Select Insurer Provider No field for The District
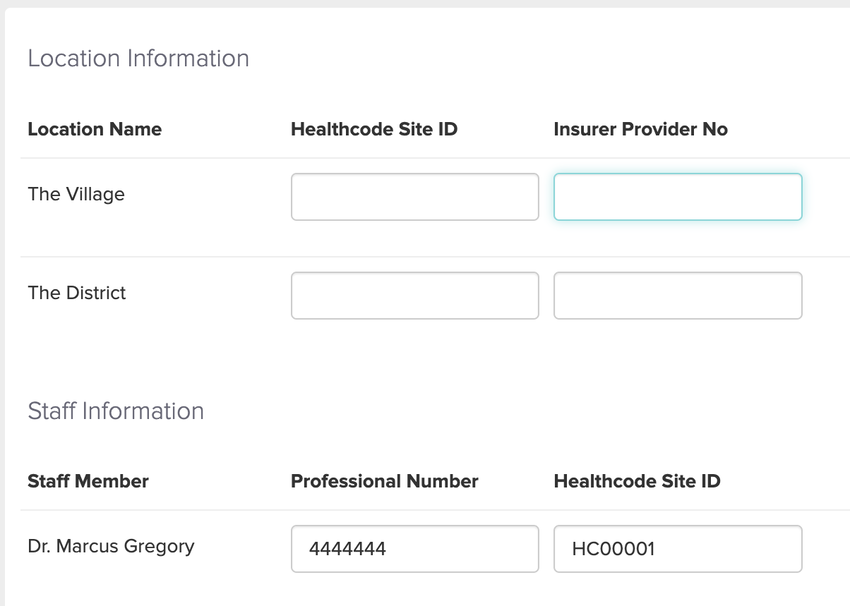Viewport: 850px width, 606px height. (677, 296)
